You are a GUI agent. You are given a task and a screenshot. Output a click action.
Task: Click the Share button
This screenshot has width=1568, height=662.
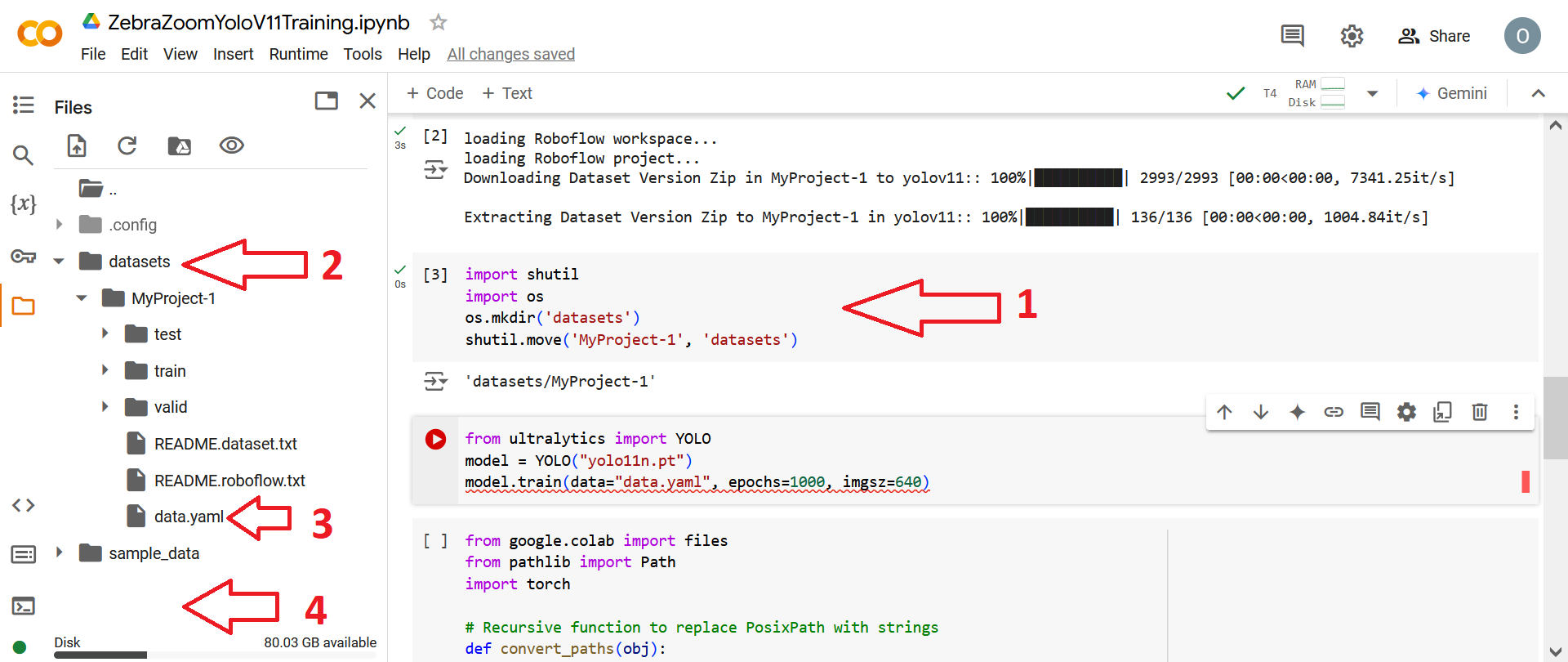click(x=1434, y=36)
